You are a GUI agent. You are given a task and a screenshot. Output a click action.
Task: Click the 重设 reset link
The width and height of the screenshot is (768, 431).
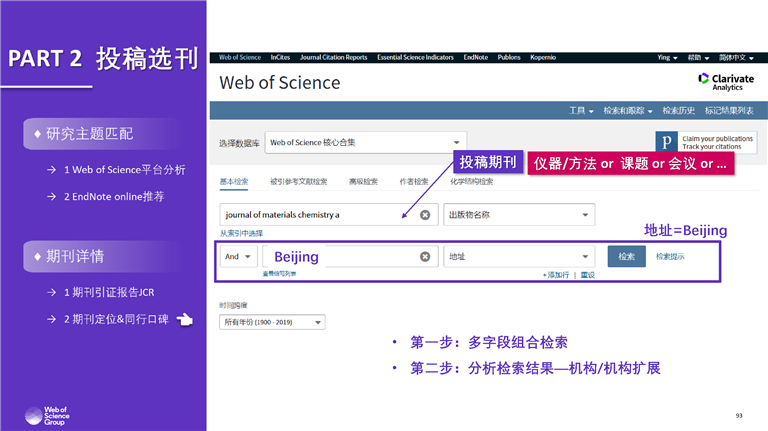(x=588, y=275)
